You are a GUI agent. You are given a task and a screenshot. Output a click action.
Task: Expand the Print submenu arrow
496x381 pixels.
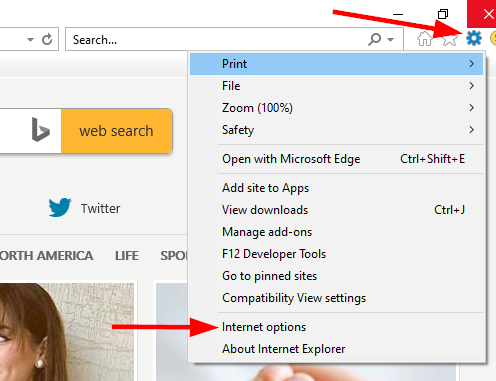[471, 64]
